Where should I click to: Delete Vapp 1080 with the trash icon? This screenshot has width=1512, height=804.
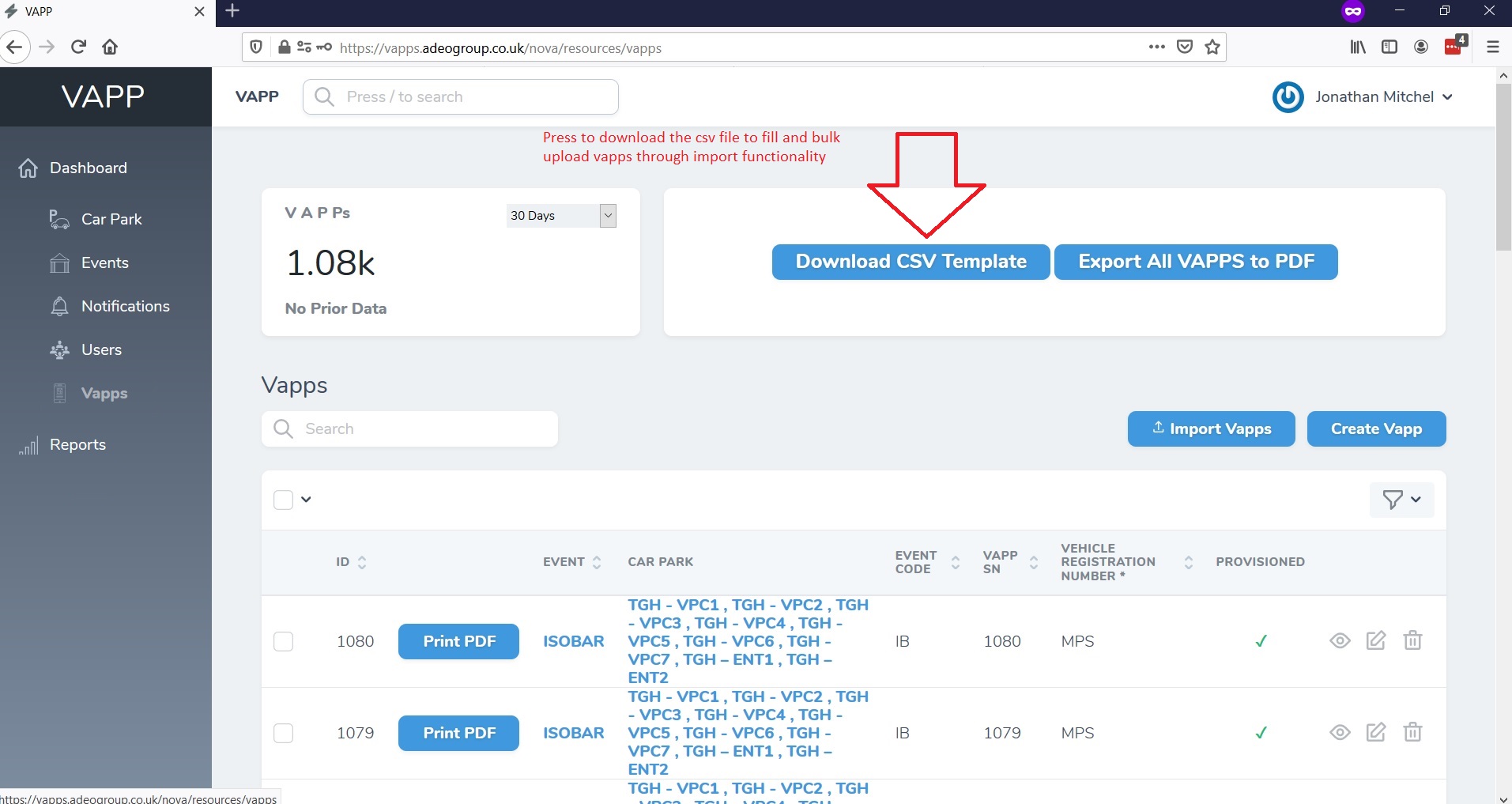[x=1412, y=640]
